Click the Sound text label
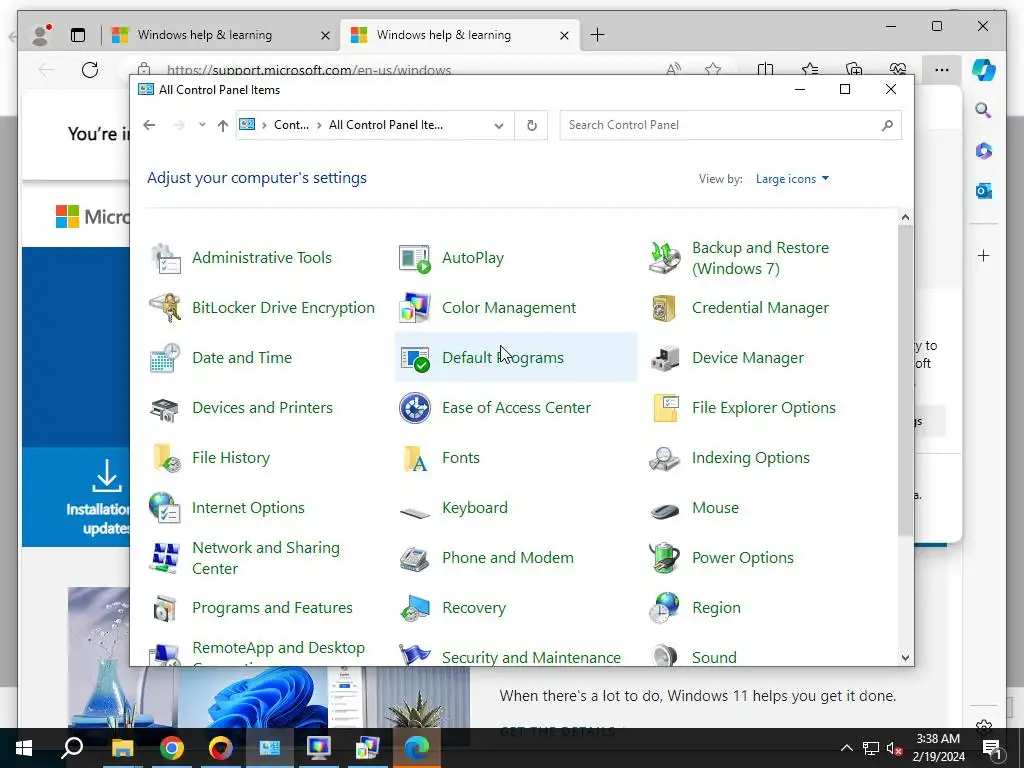The height and width of the screenshot is (768, 1024). pos(714,658)
